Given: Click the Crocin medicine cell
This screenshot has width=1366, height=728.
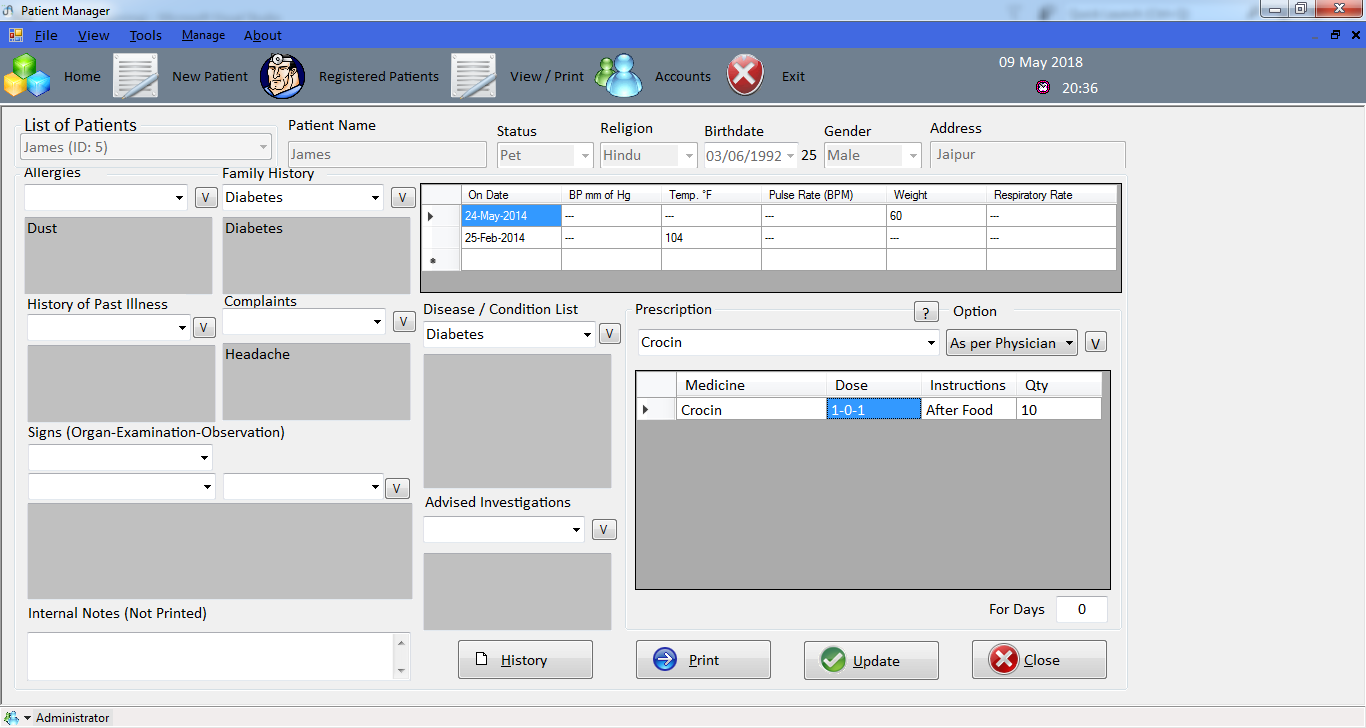Looking at the screenshot, I should point(751,409).
